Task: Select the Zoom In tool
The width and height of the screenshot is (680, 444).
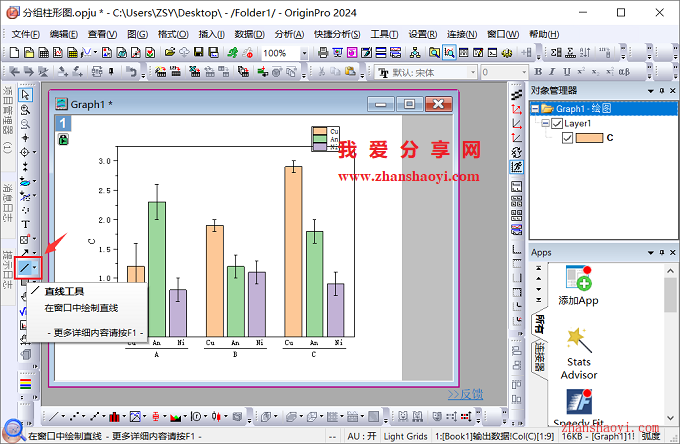Action: [25, 110]
